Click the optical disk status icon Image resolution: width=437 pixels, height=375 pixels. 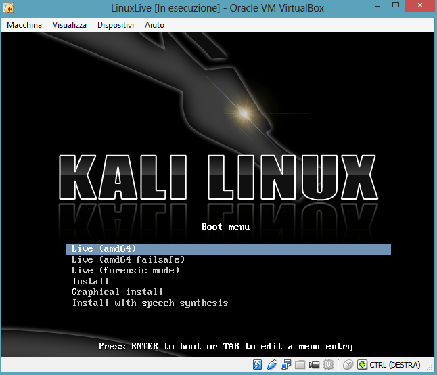(x=257, y=365)
